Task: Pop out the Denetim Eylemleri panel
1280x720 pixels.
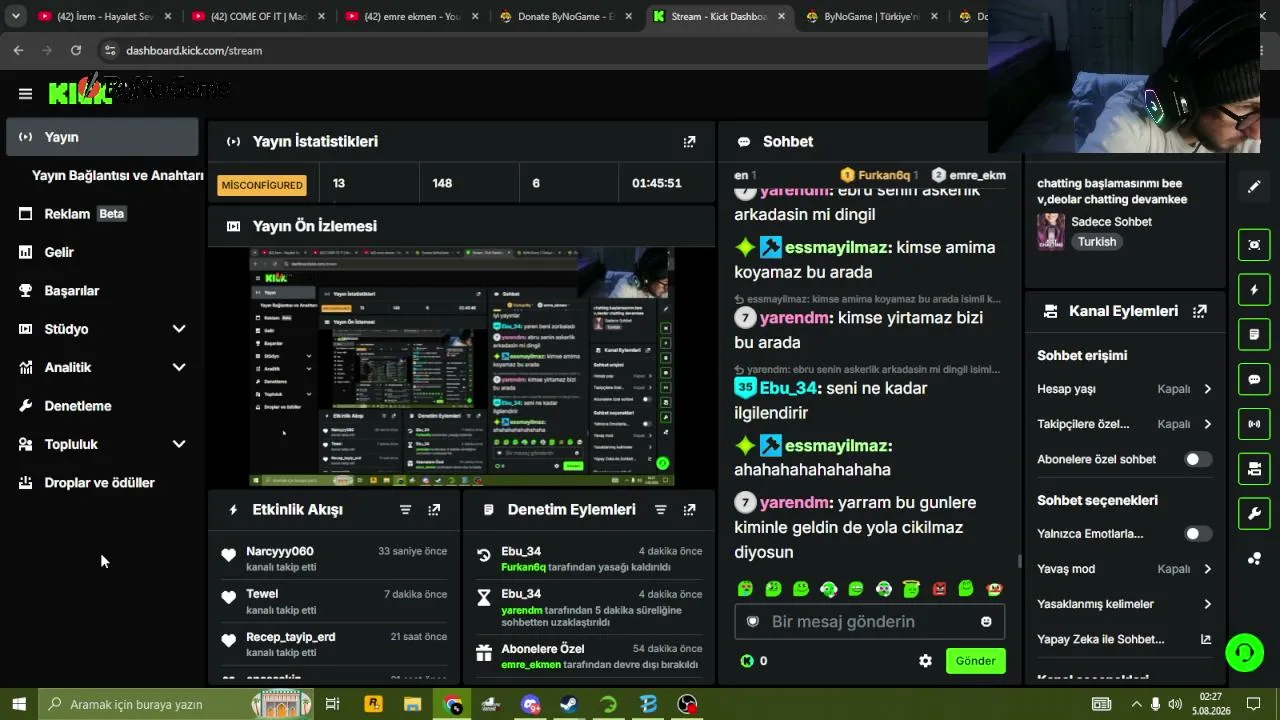Action: [x=689, y=510]
